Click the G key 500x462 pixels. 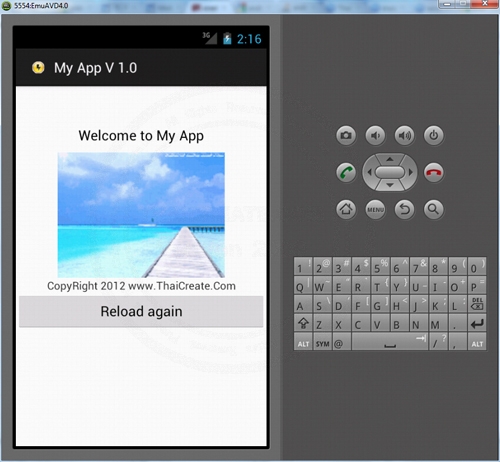point(380,304)
